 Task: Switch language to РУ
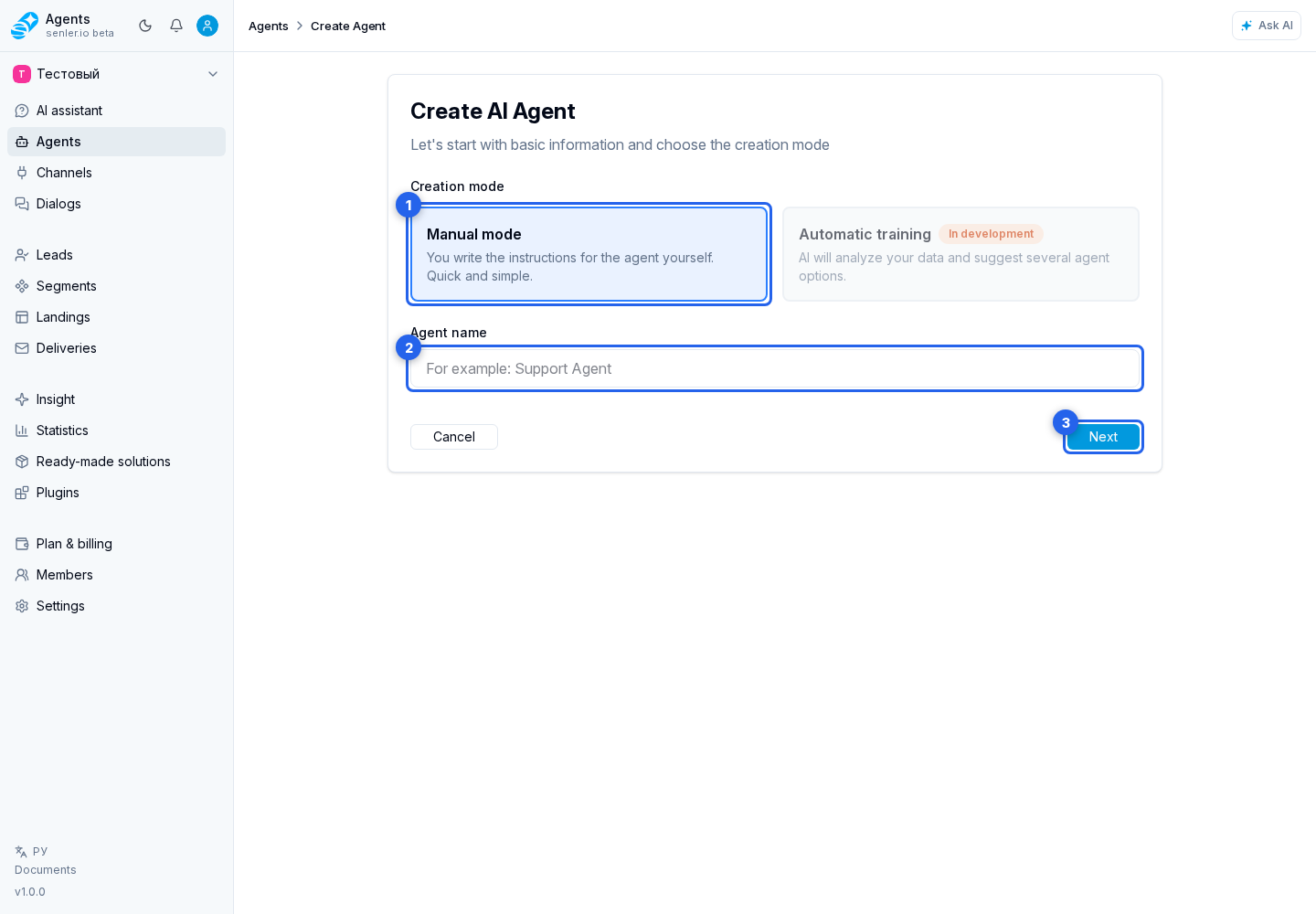coord(40,851)
